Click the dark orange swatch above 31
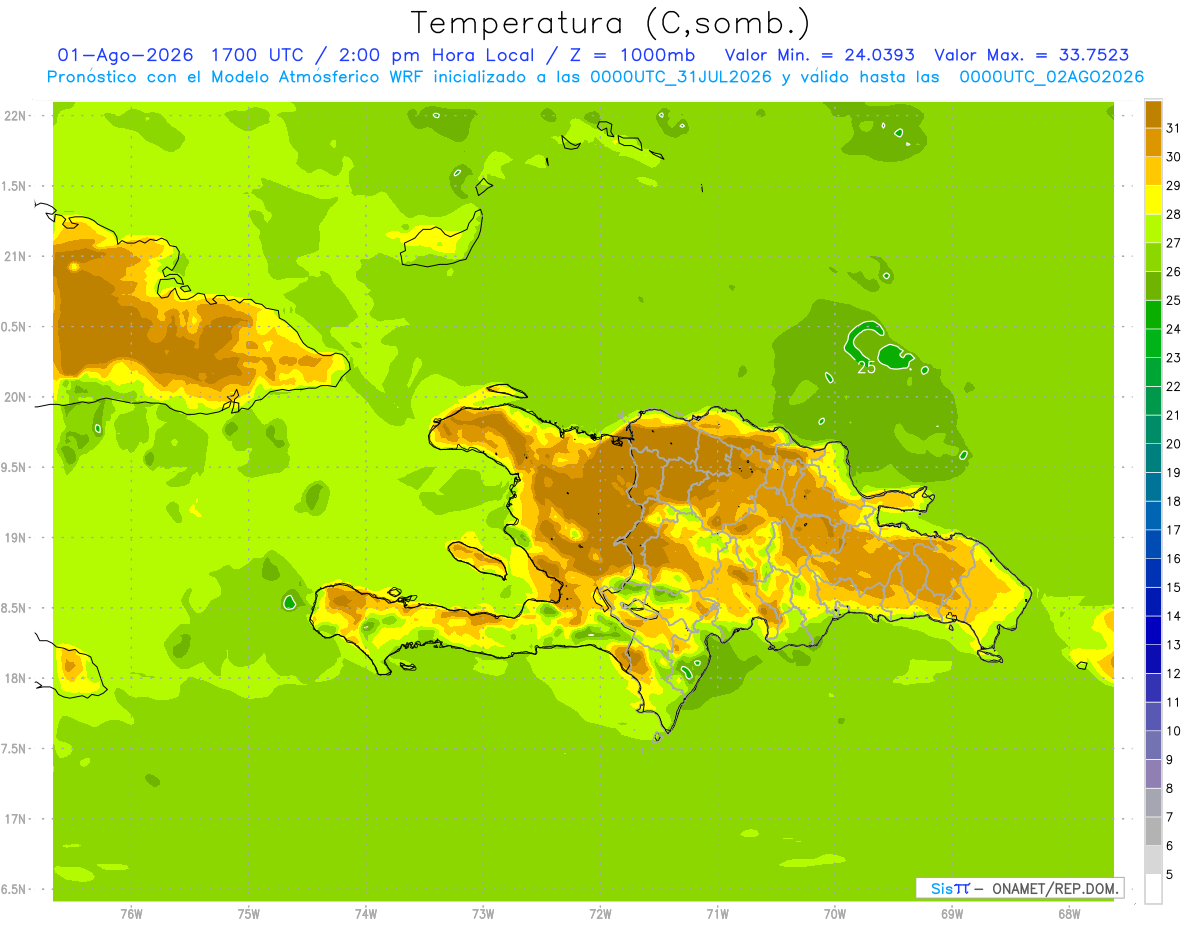Screen dimensions: 1200x927 point(1153,114)
